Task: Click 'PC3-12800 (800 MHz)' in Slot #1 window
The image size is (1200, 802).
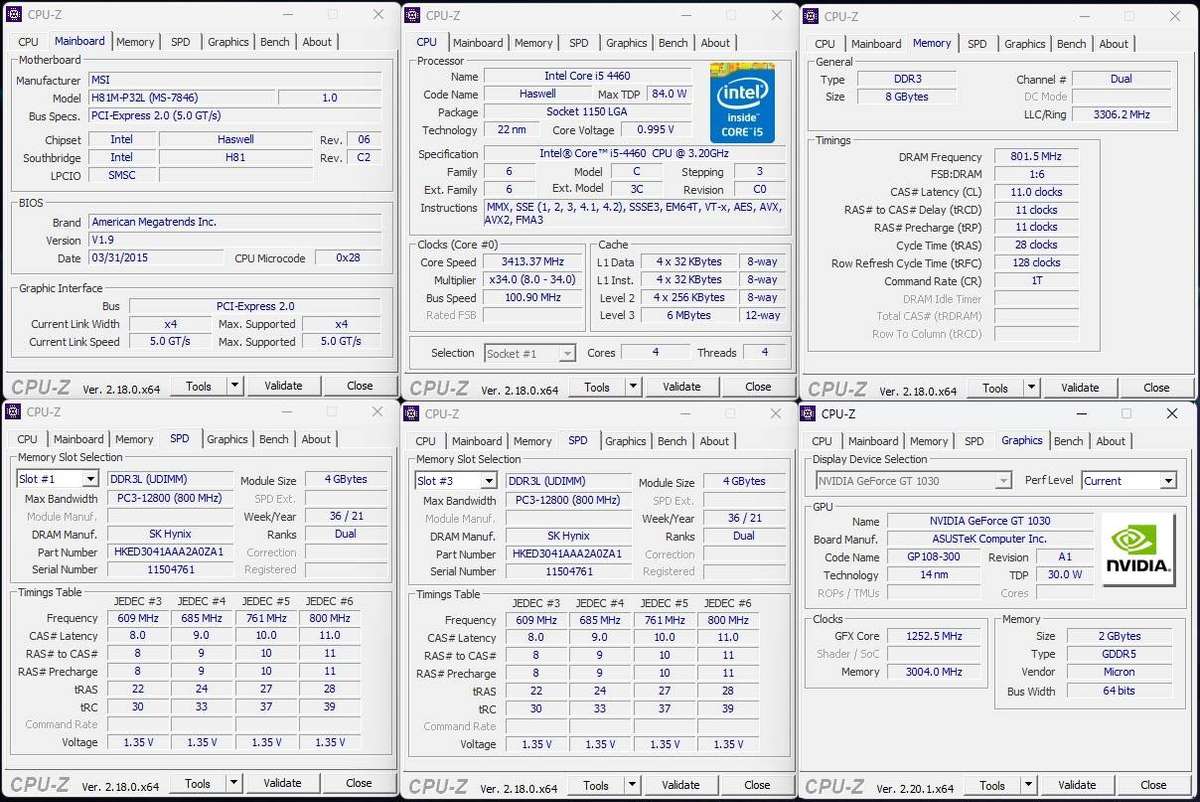Action: tap(170, 499)
